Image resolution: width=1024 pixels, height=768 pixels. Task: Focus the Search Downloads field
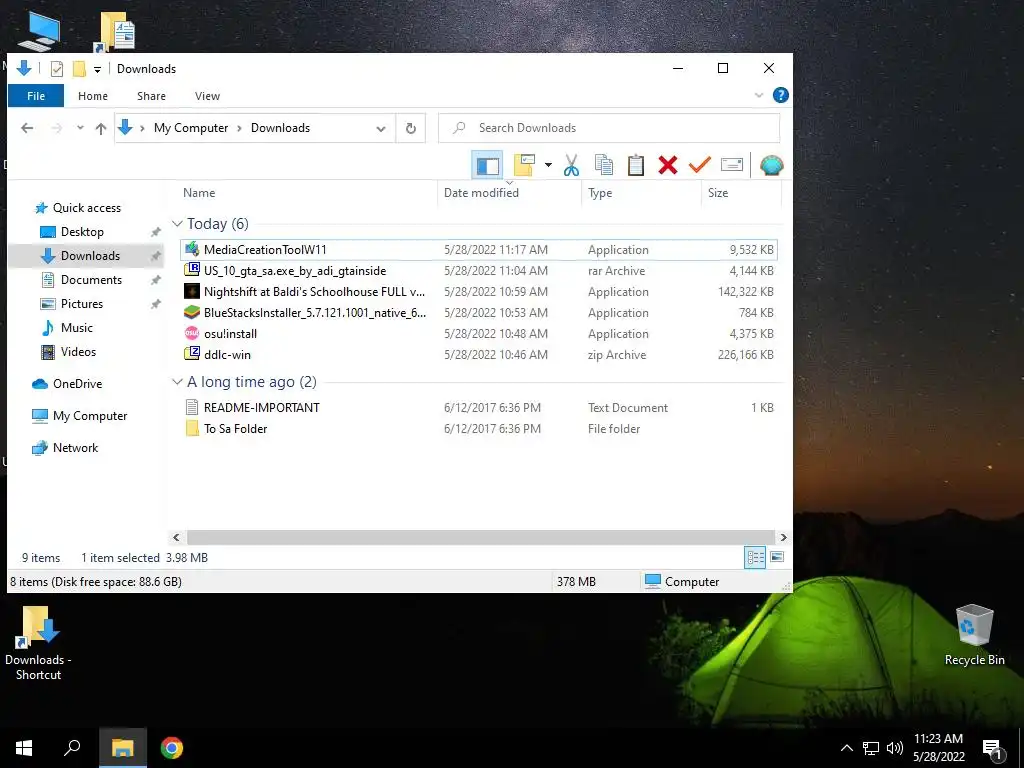(609, 128)
